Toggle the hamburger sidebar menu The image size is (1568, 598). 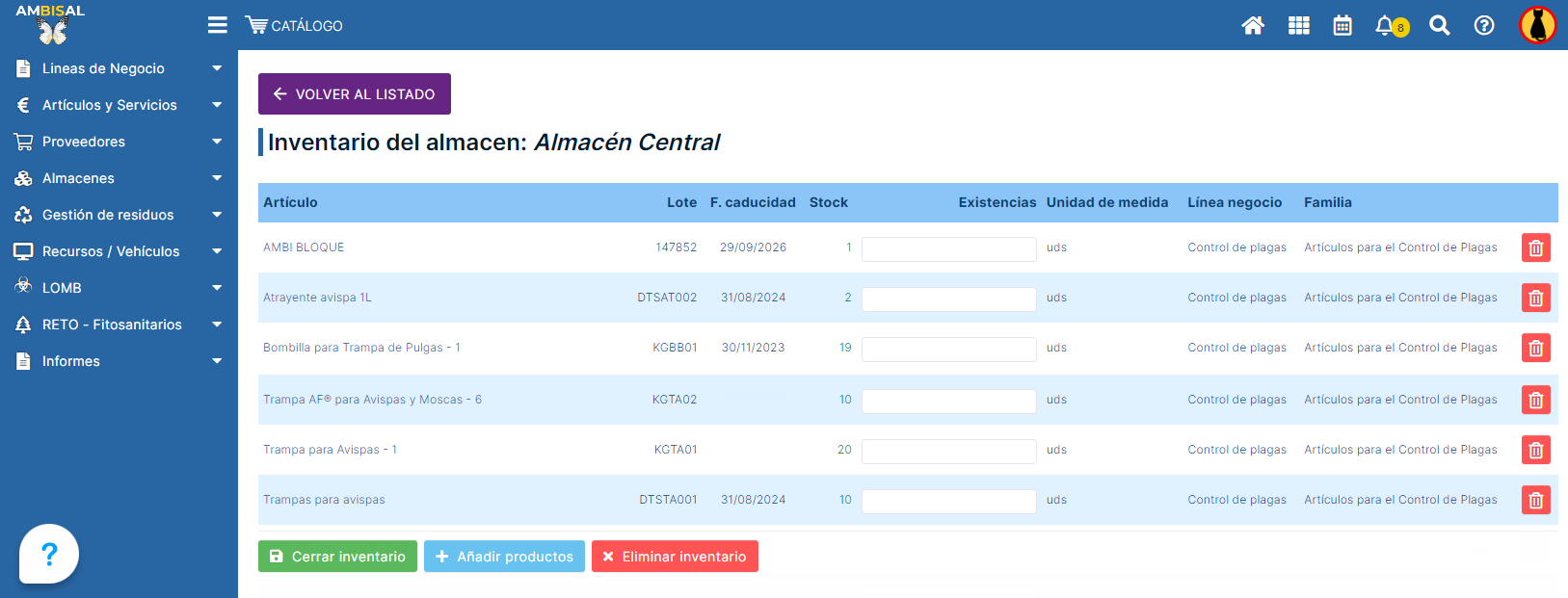(x=218, y=25)
